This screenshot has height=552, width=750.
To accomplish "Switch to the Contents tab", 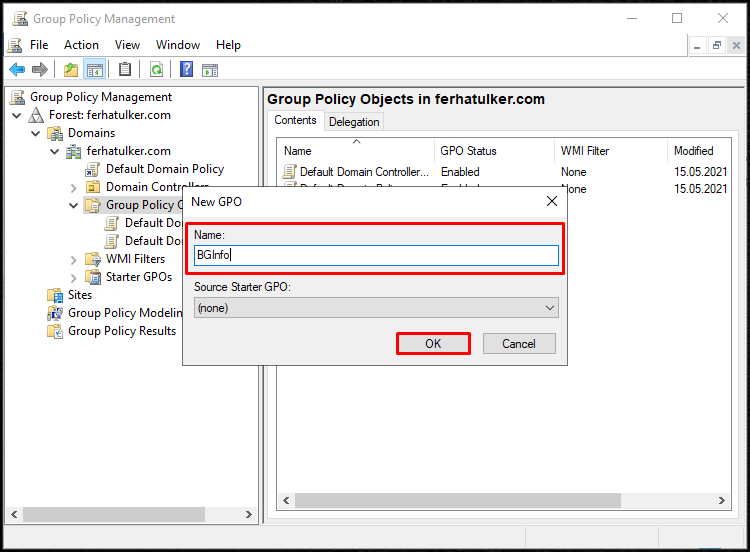I will point(295,120).
